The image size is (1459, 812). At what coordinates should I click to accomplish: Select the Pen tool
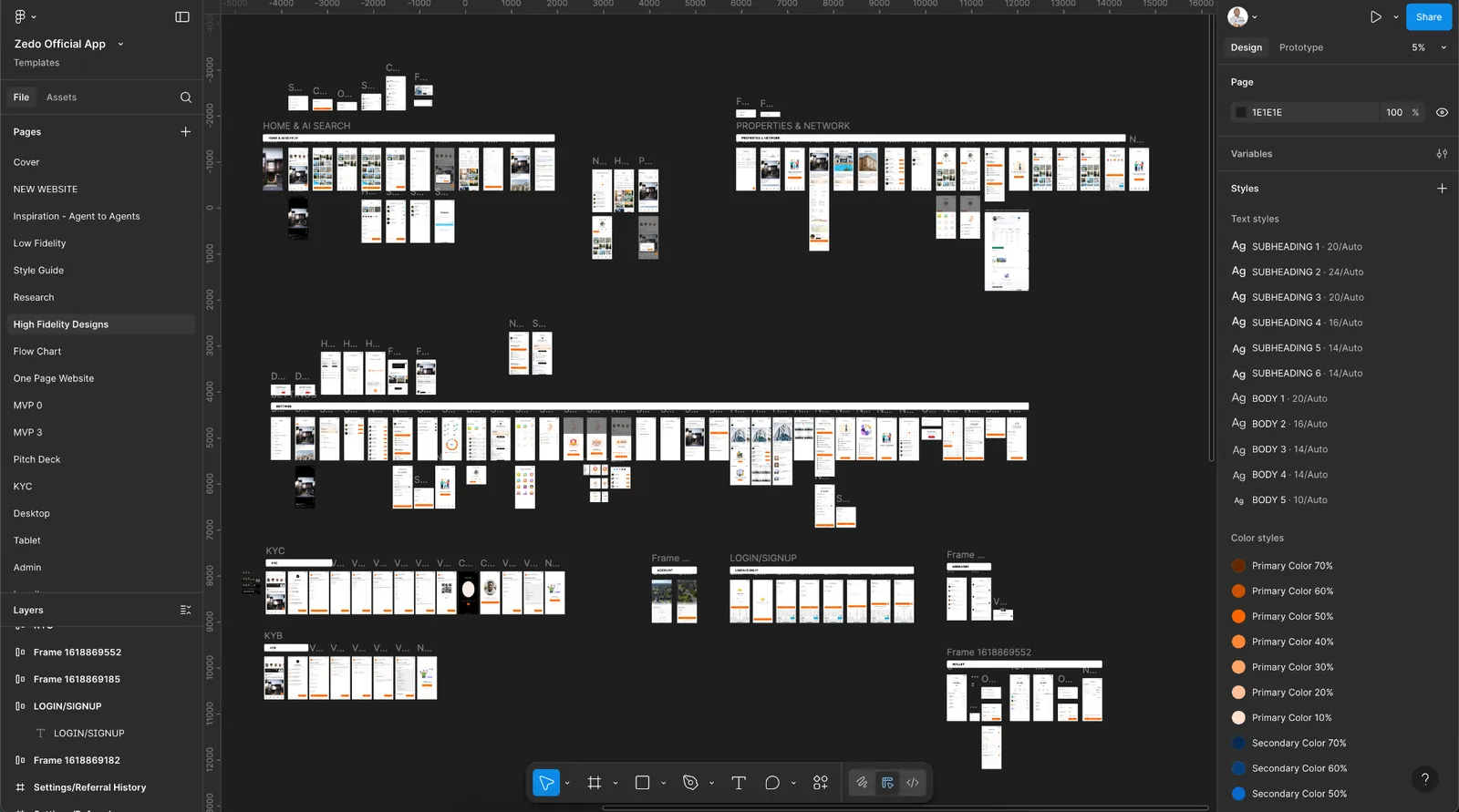tap(690, 783)
